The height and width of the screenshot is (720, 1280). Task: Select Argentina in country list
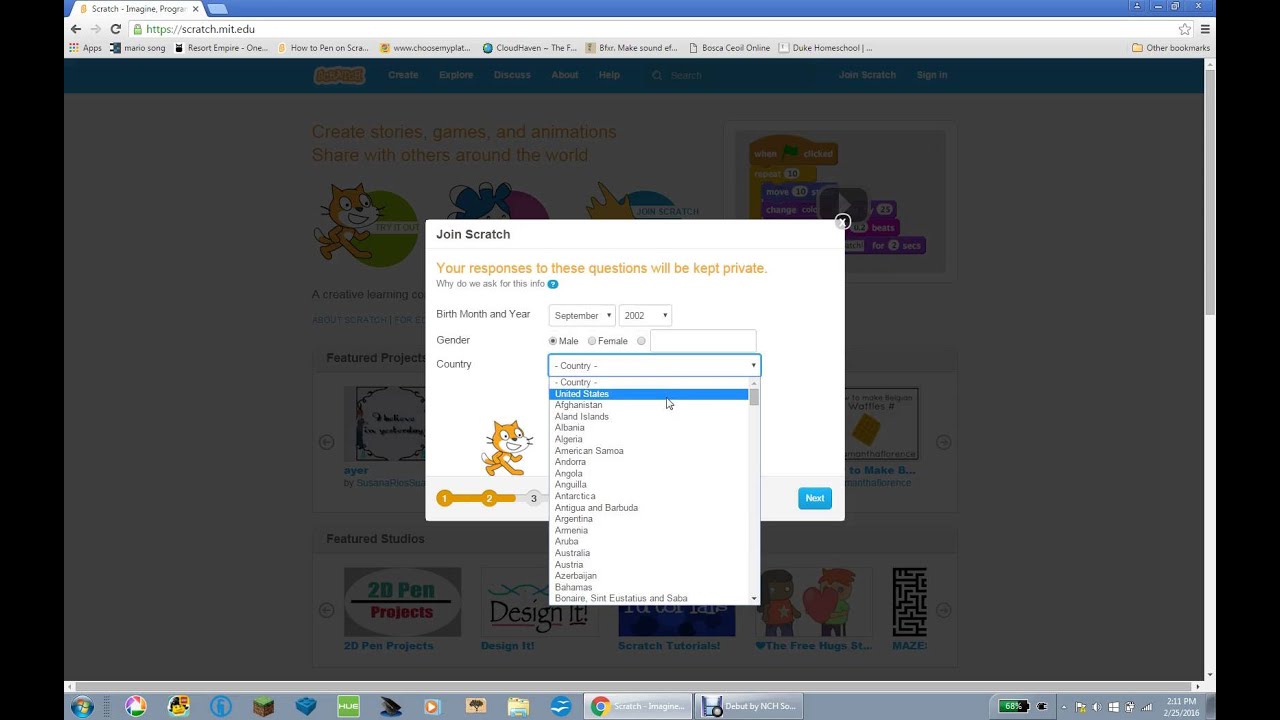[x=649, y=519]
